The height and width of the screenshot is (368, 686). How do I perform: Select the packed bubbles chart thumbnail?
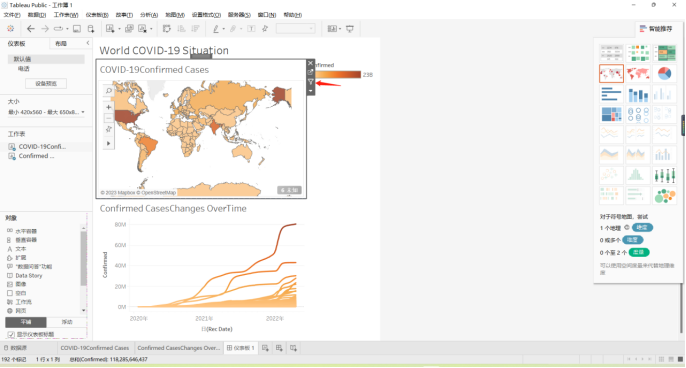pos(664,195)
